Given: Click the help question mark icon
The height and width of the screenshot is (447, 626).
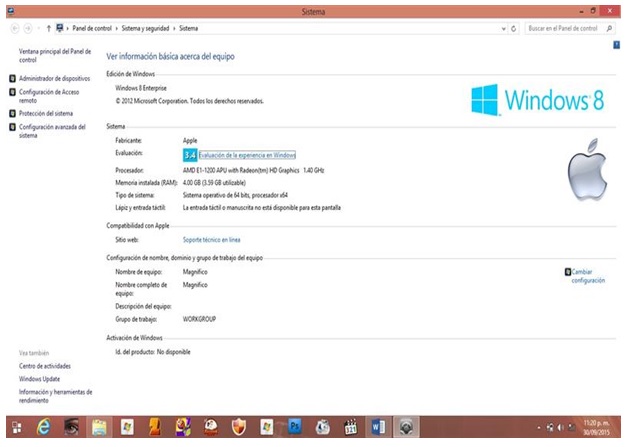Looking at the screenshot, I should 616,45.
